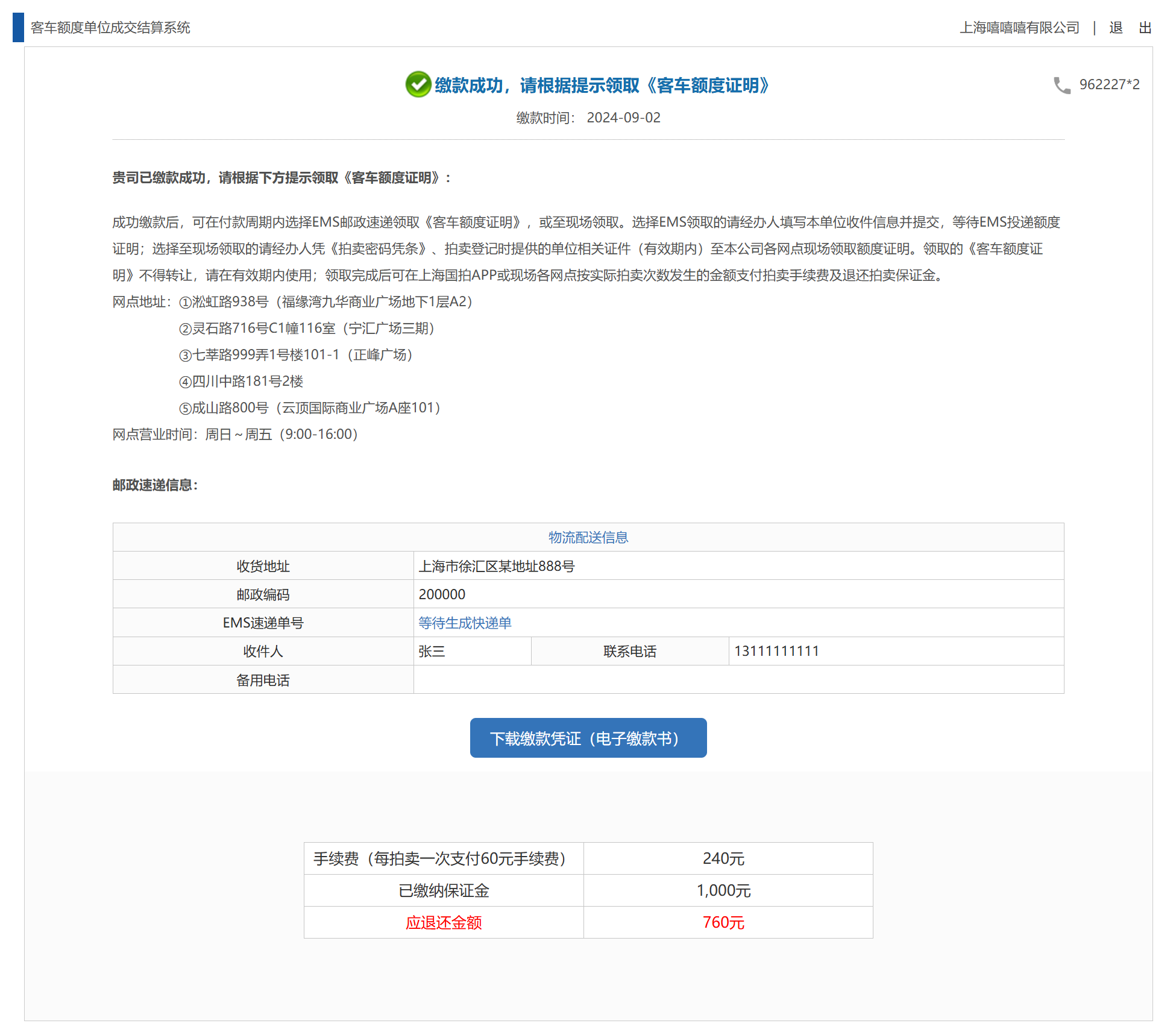
Task: Click the 上海嘻嘻嘻有限公司 company name
Action: 1019,28
